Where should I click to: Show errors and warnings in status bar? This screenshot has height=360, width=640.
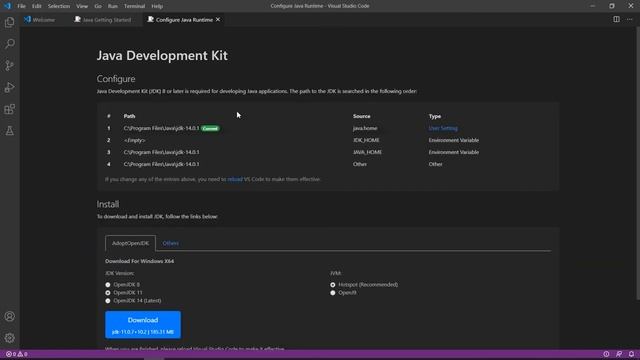tap(16, 354)
